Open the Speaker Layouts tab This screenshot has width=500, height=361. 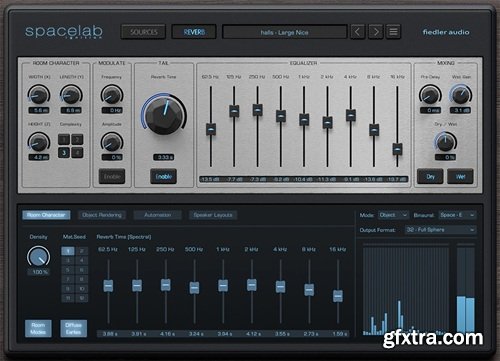(x=213, y=215)
